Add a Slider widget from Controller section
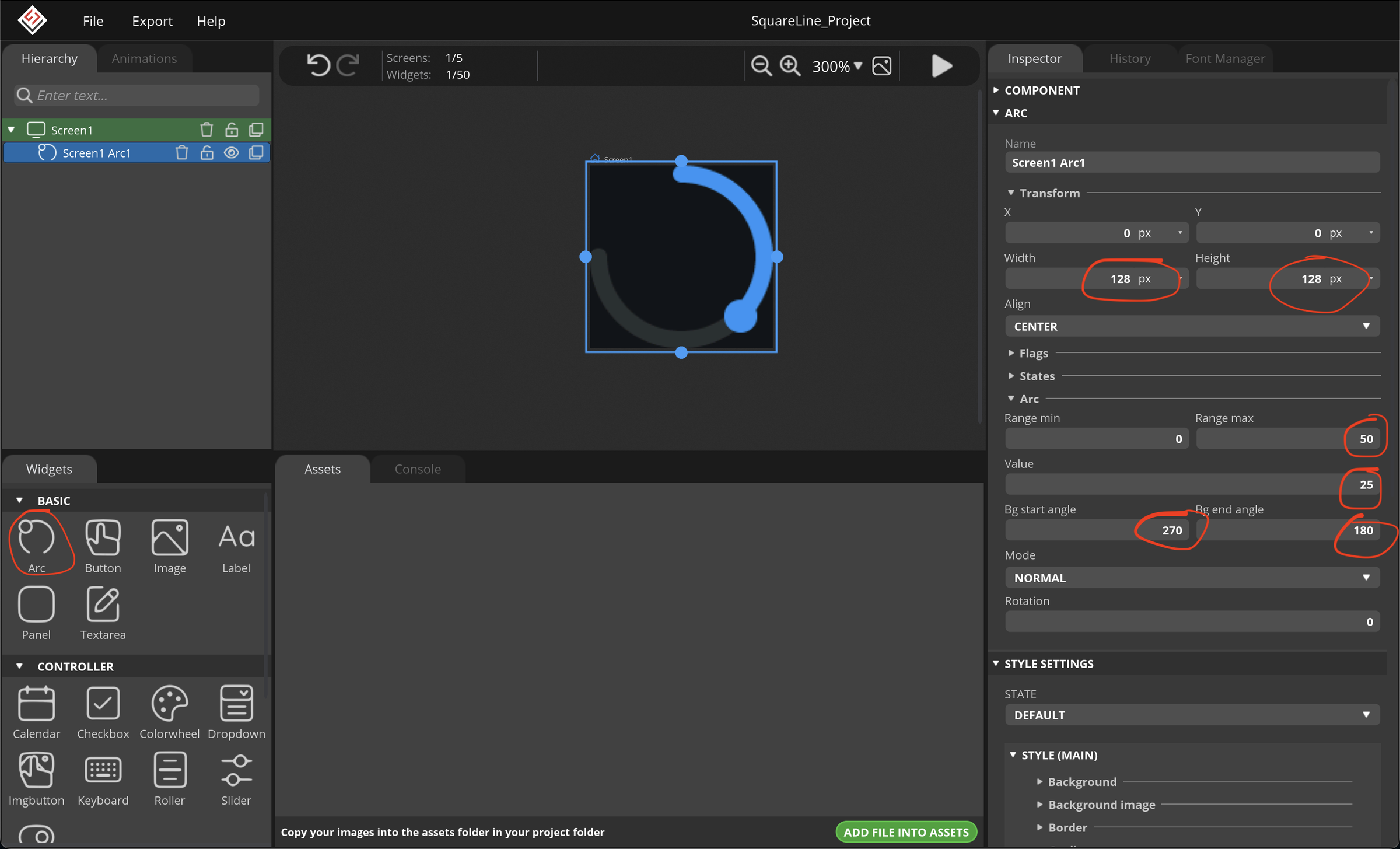 [236, 770]
